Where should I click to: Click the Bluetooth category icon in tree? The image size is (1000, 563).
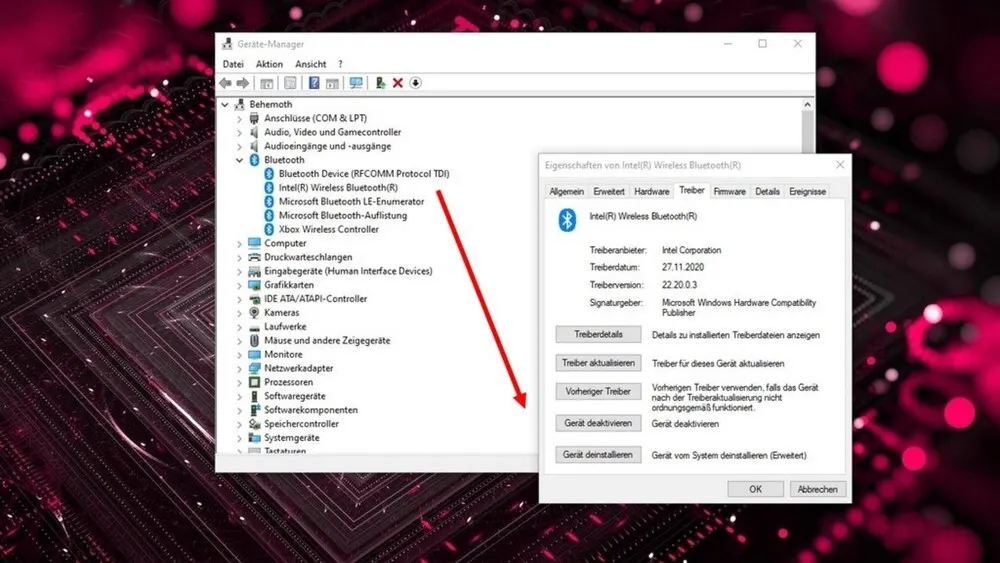coord(254,160)
